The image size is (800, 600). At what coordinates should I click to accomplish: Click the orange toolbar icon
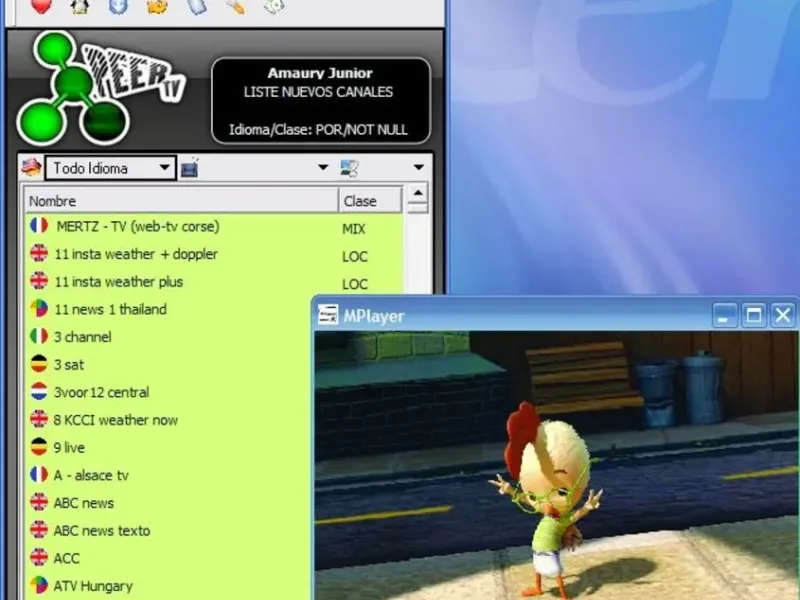(157, 6)
